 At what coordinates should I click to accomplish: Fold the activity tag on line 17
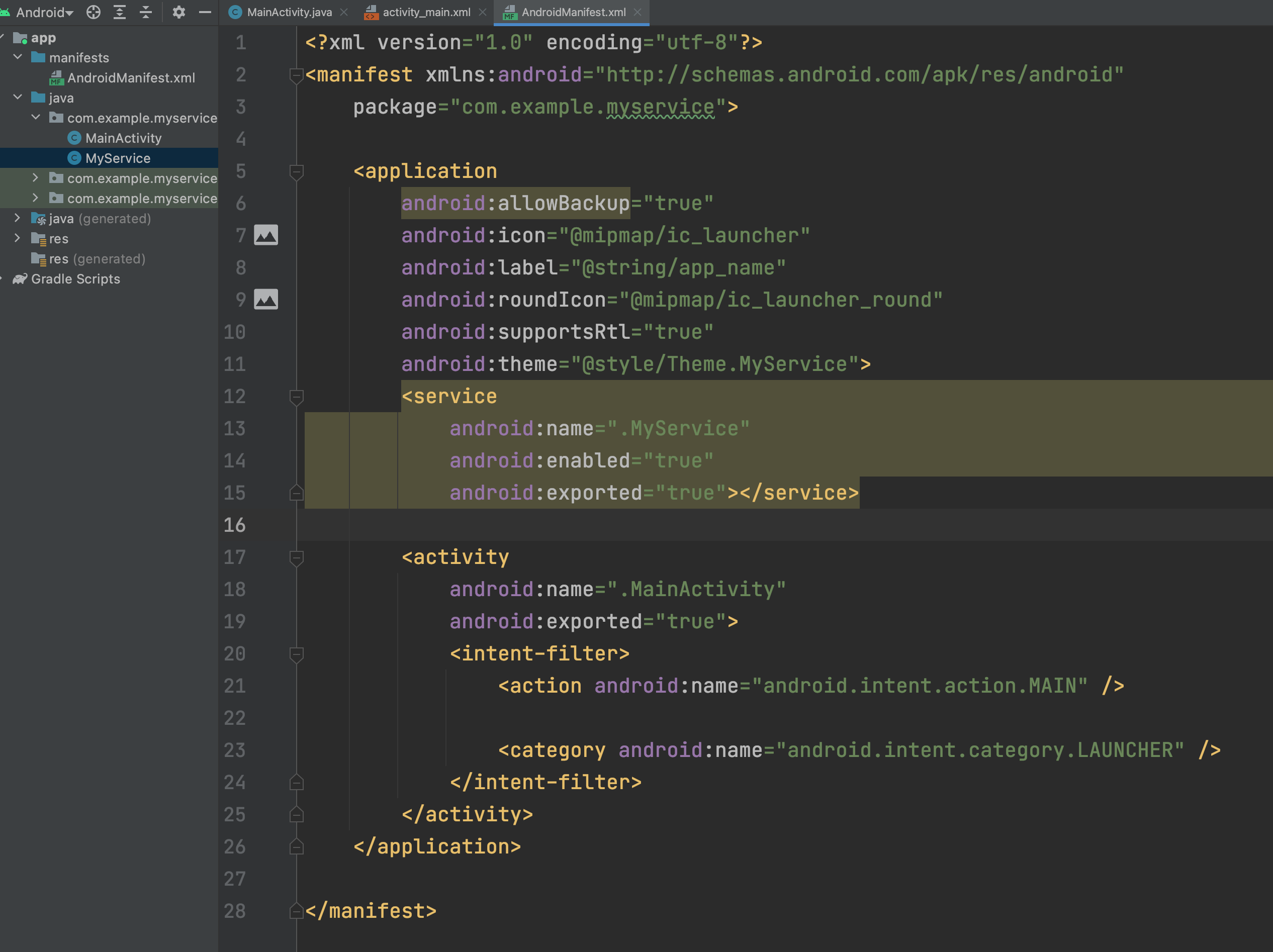(297, 557)
